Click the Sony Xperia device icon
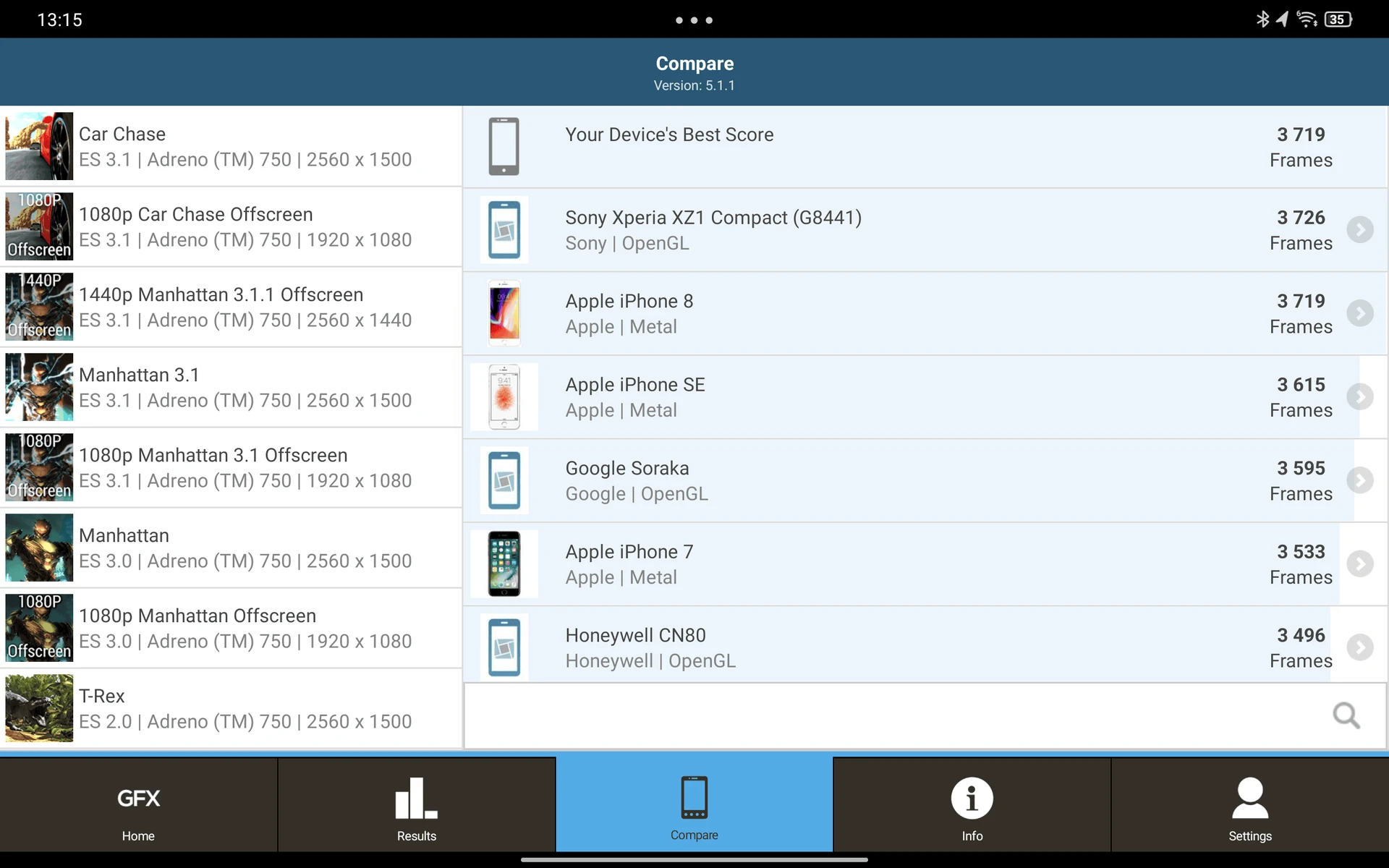Image resolution: width=1389 pixels, height=868 pixels. [504, 230]
